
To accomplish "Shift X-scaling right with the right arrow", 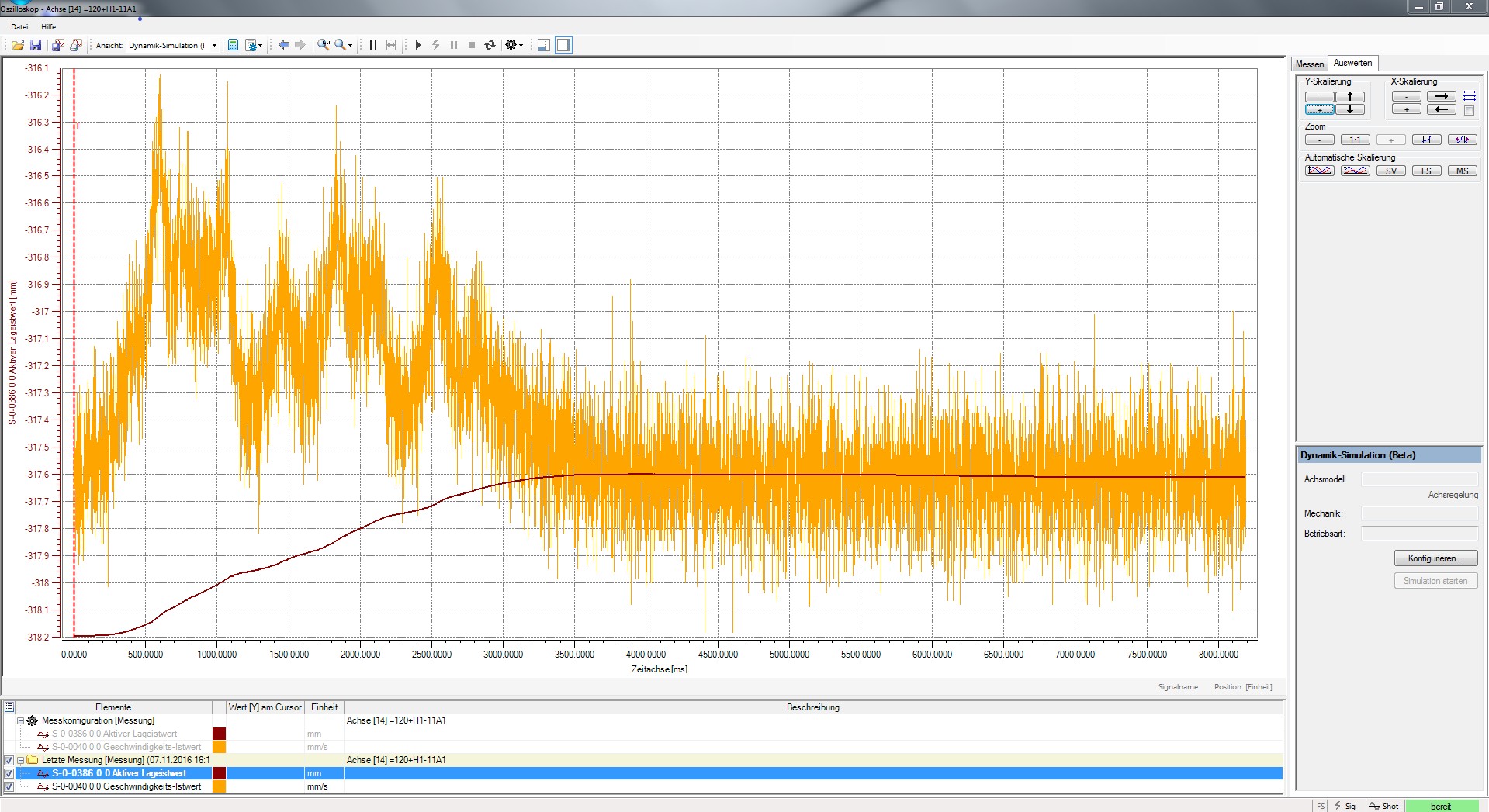I will [x=1441, y=96].
